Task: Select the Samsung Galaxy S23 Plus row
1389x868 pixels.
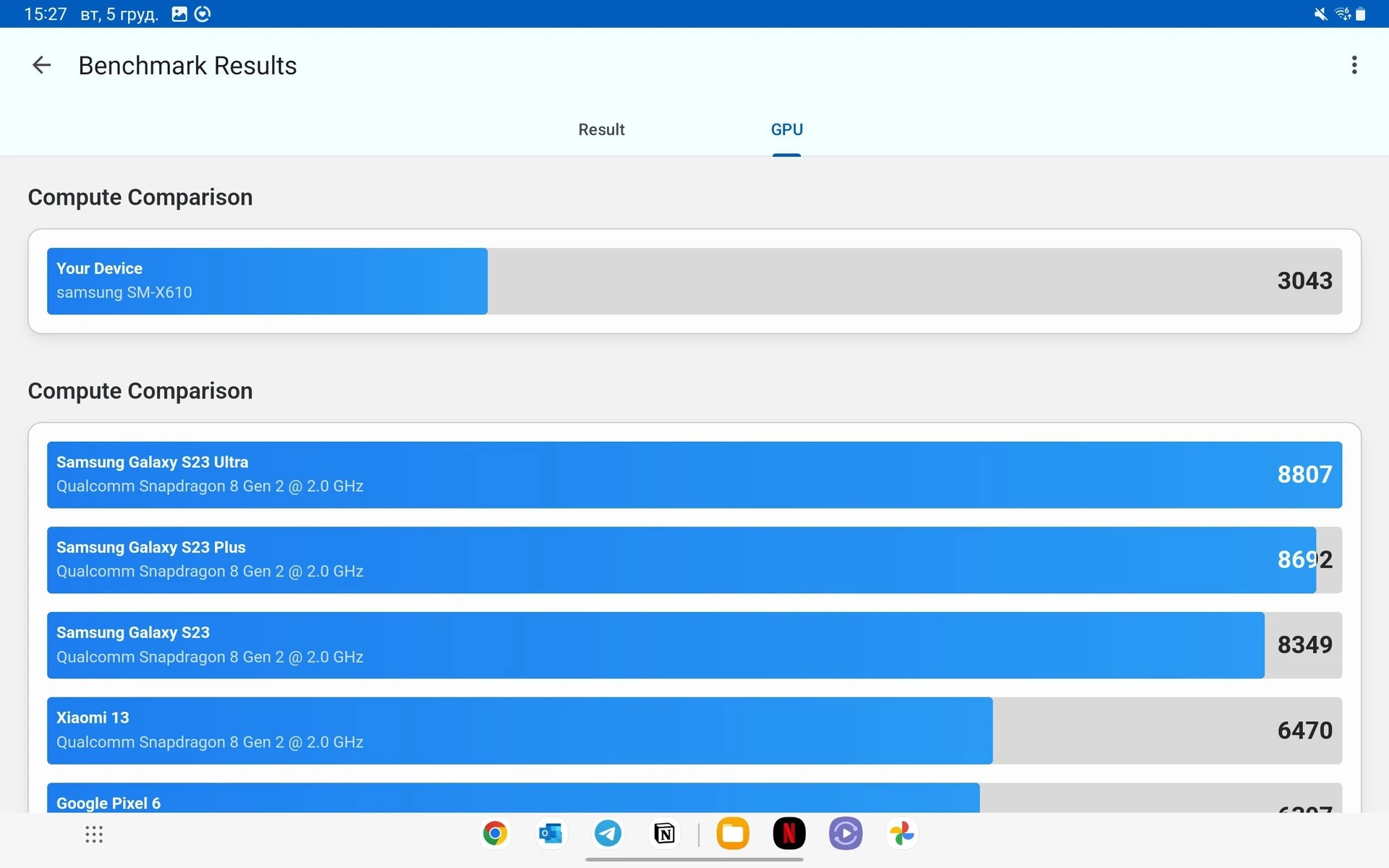Action: 694,560
